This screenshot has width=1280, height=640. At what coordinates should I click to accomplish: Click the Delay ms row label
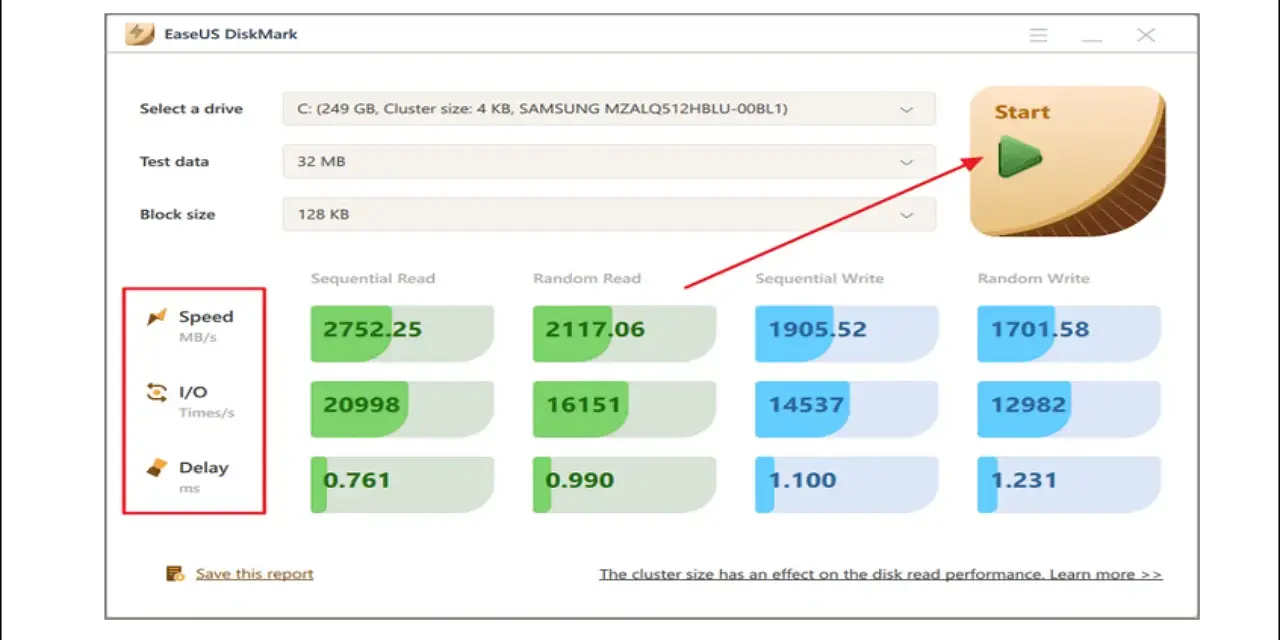[x=203, y=476]
